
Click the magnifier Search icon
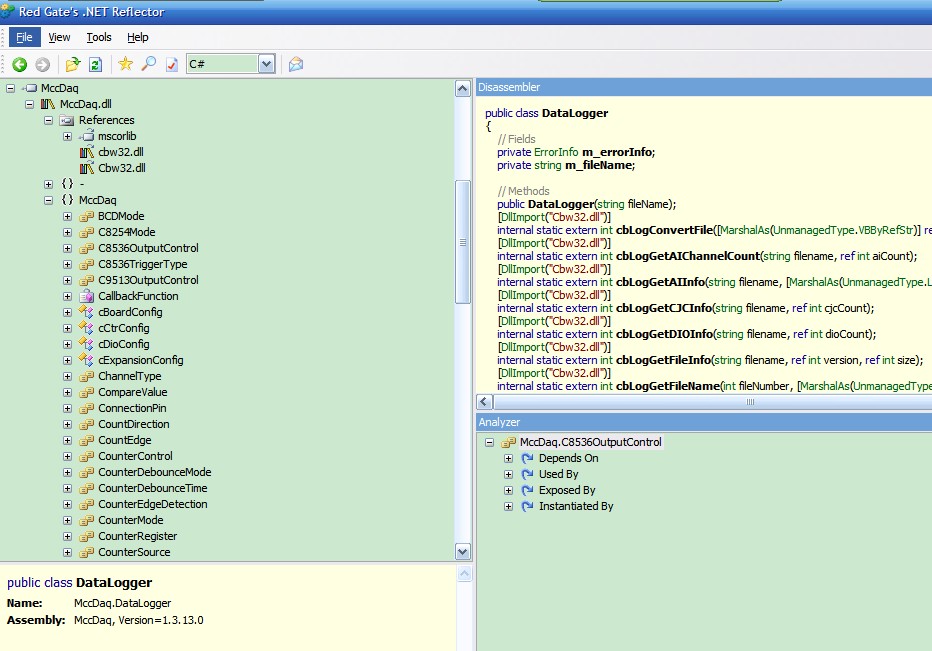click(149, 64)
